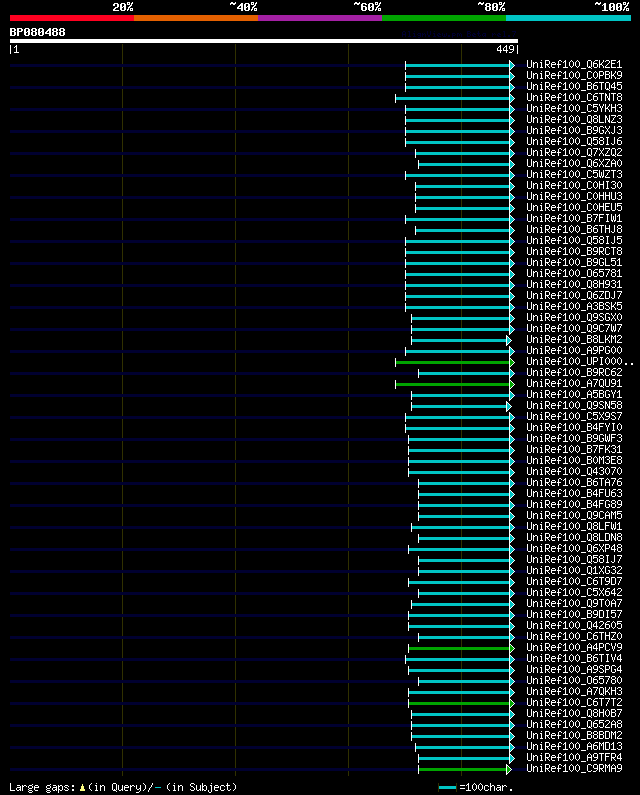Select hit label UniRef100_Q58IJ6

[x=574, y=141]
